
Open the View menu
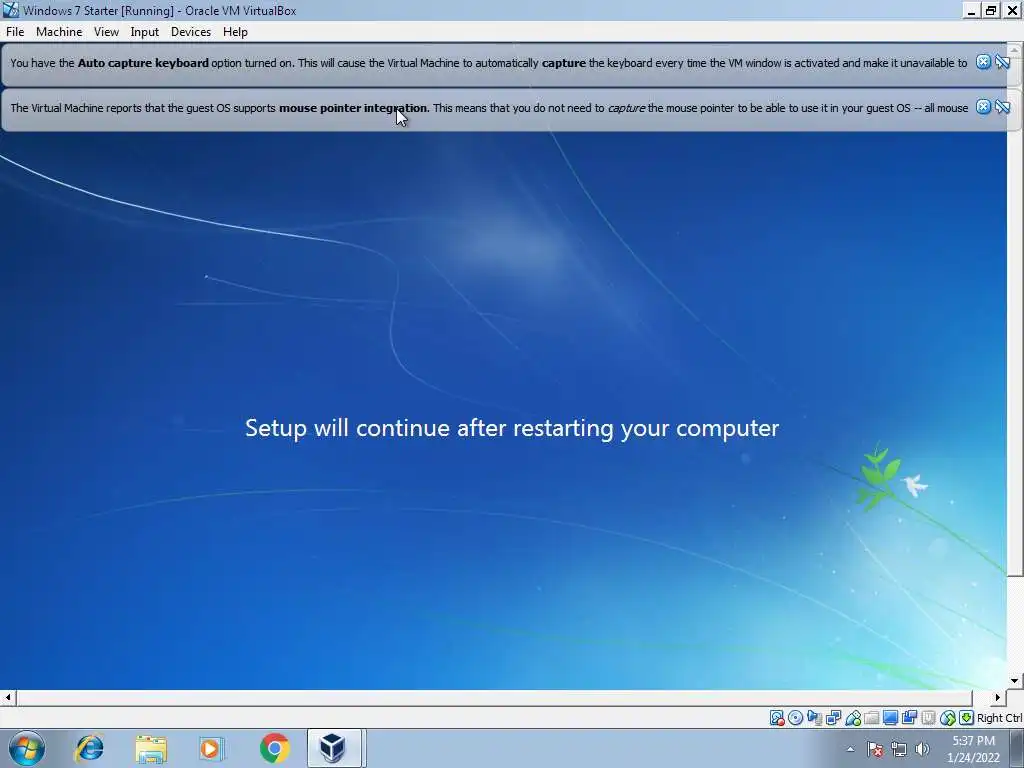click(106, 32)
